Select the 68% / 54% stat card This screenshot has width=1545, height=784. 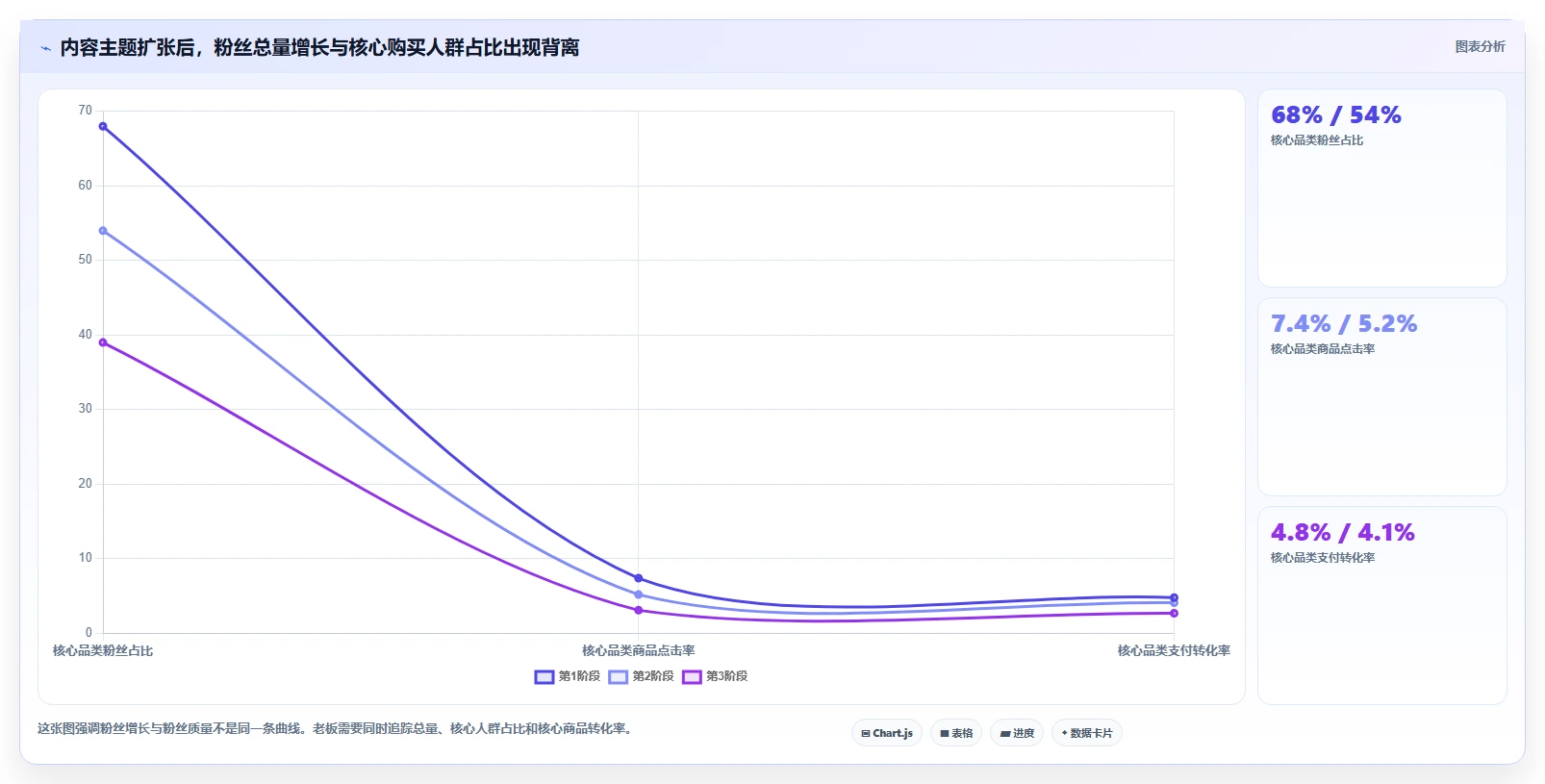pyautogui.click(x=1382, y=189)
